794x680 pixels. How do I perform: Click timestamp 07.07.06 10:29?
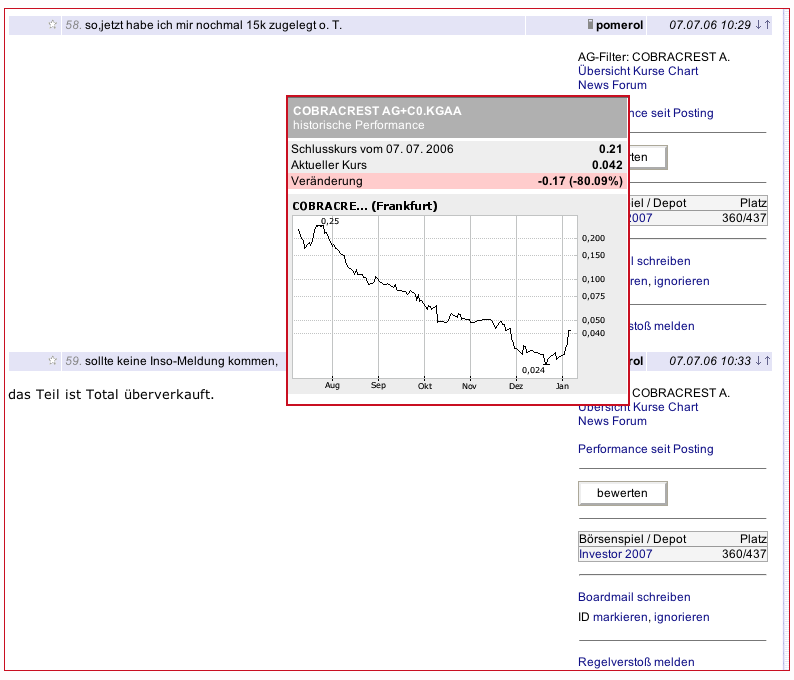tap(709, 25)
